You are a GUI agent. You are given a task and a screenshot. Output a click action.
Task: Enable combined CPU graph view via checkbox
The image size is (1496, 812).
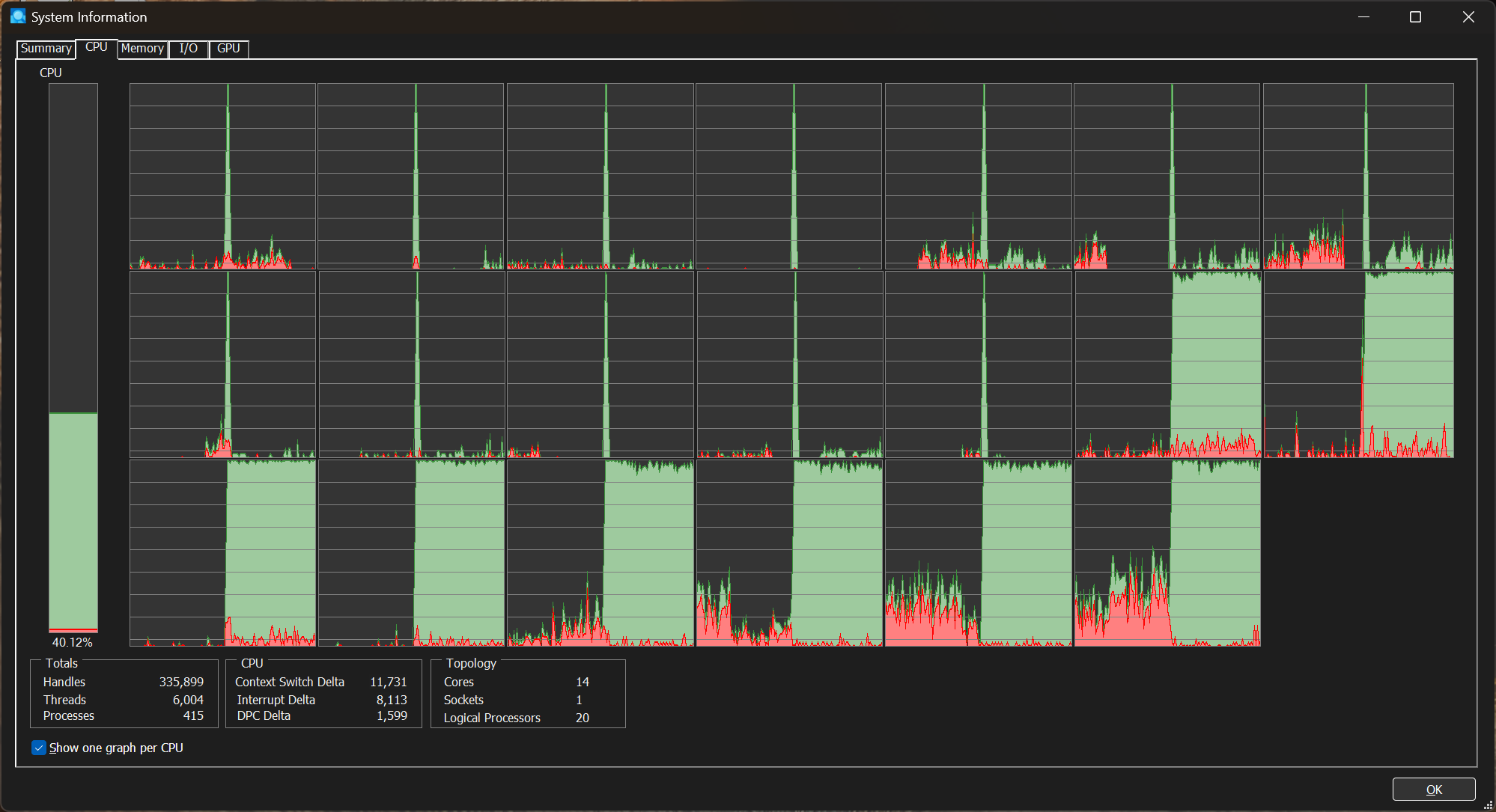[38, 748]
